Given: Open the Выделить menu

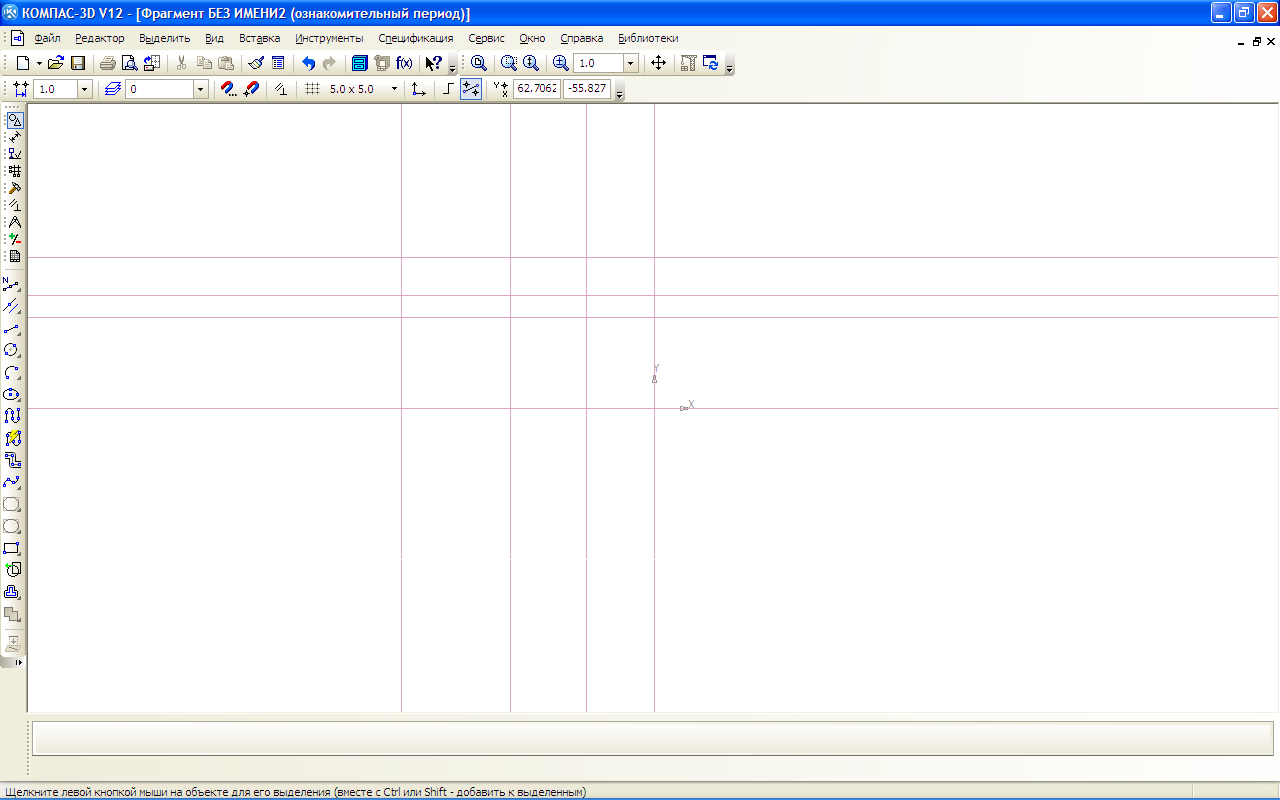Looking at the screenshot, I should tap(165, 38).
